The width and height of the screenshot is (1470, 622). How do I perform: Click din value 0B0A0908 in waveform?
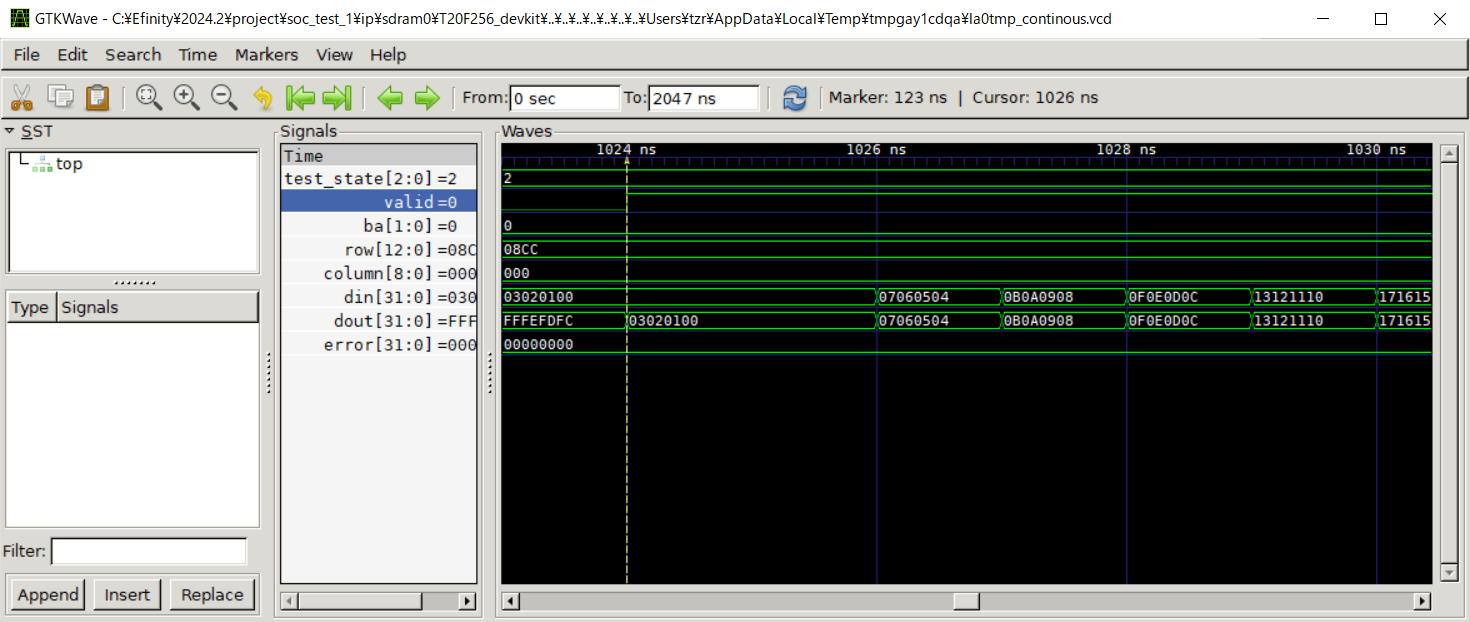pos(1039,297)
